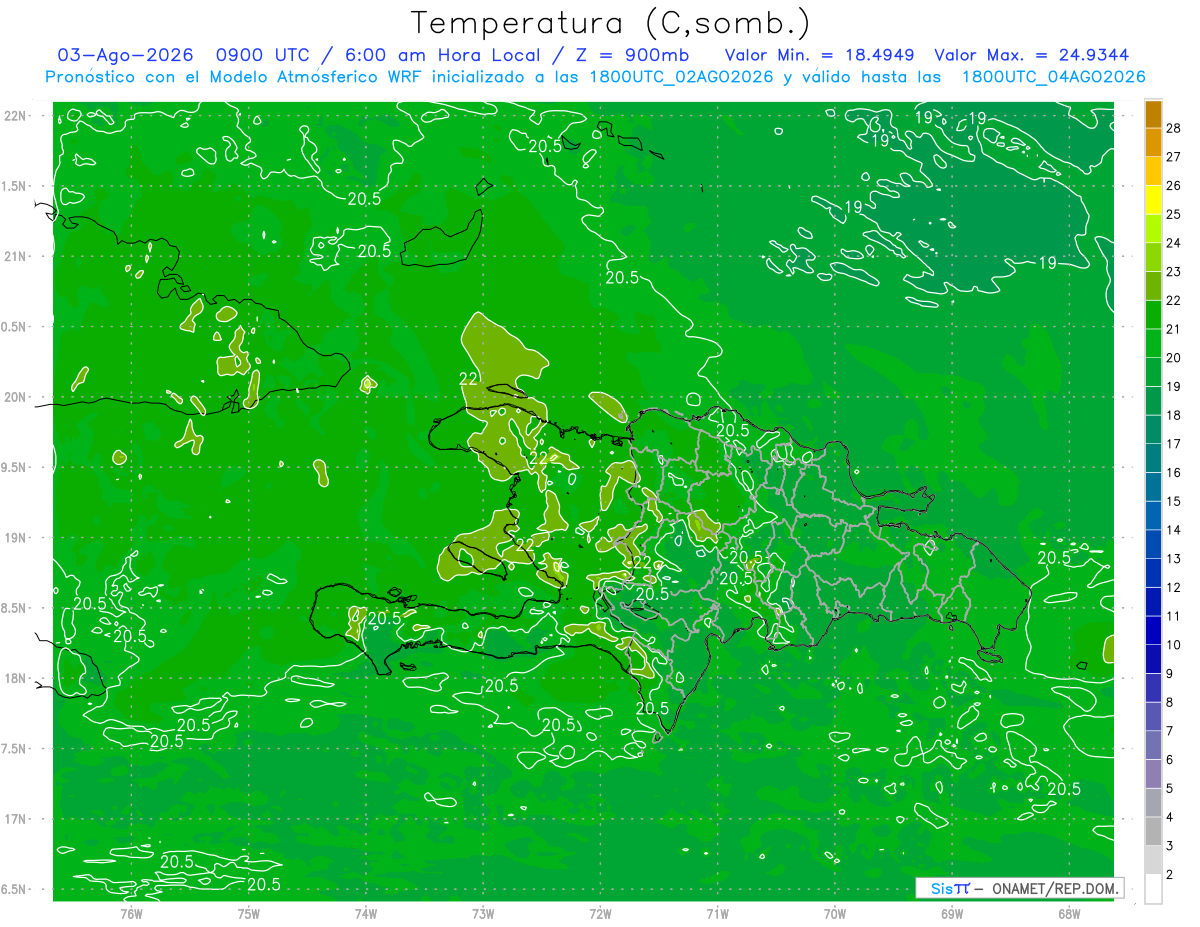Image resolution: width=1200 pixels, height=927 pixels.
Task: Select the '70W' longitude label
Action: point(835,914)
